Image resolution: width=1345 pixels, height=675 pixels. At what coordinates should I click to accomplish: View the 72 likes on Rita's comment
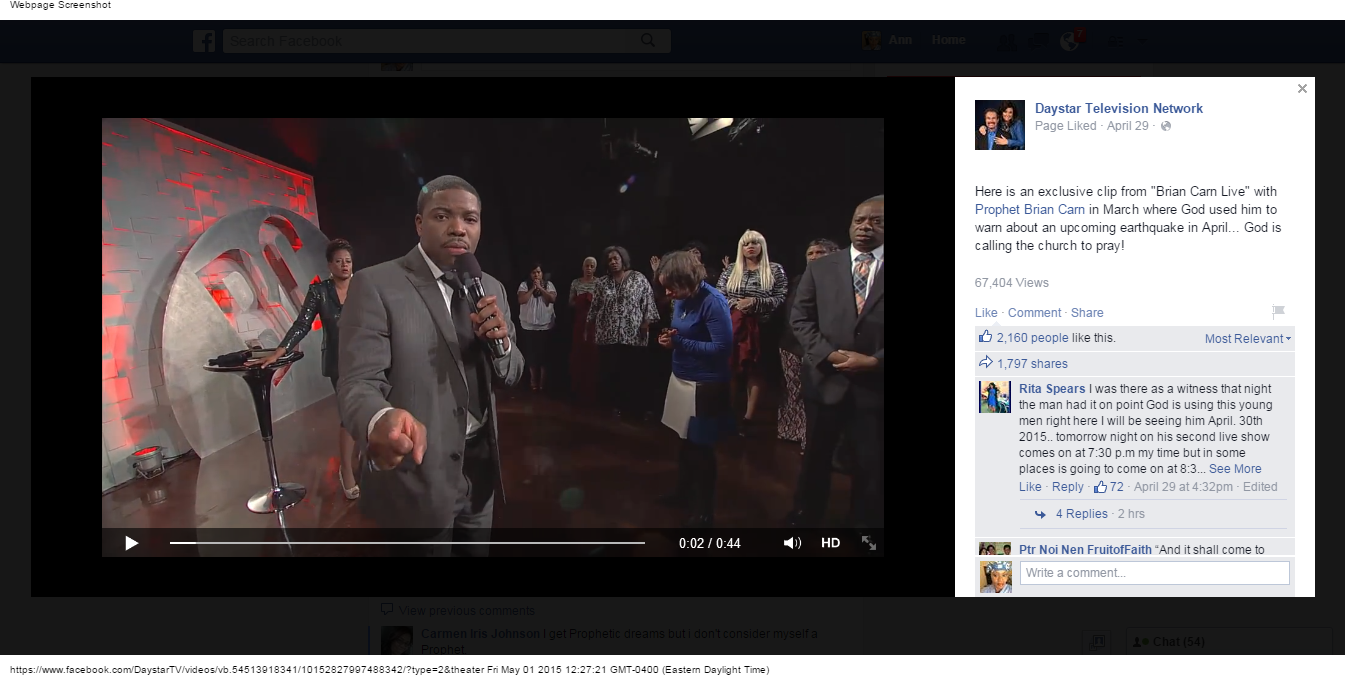(x=1109, y=487)
